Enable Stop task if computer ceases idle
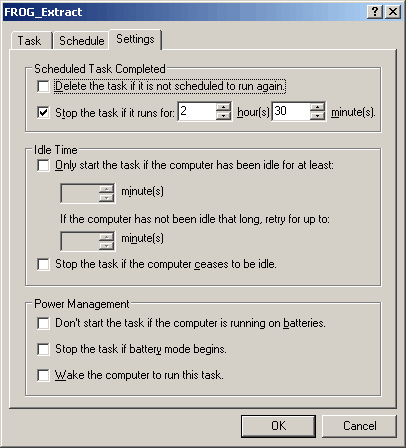 tap(43, 264)
